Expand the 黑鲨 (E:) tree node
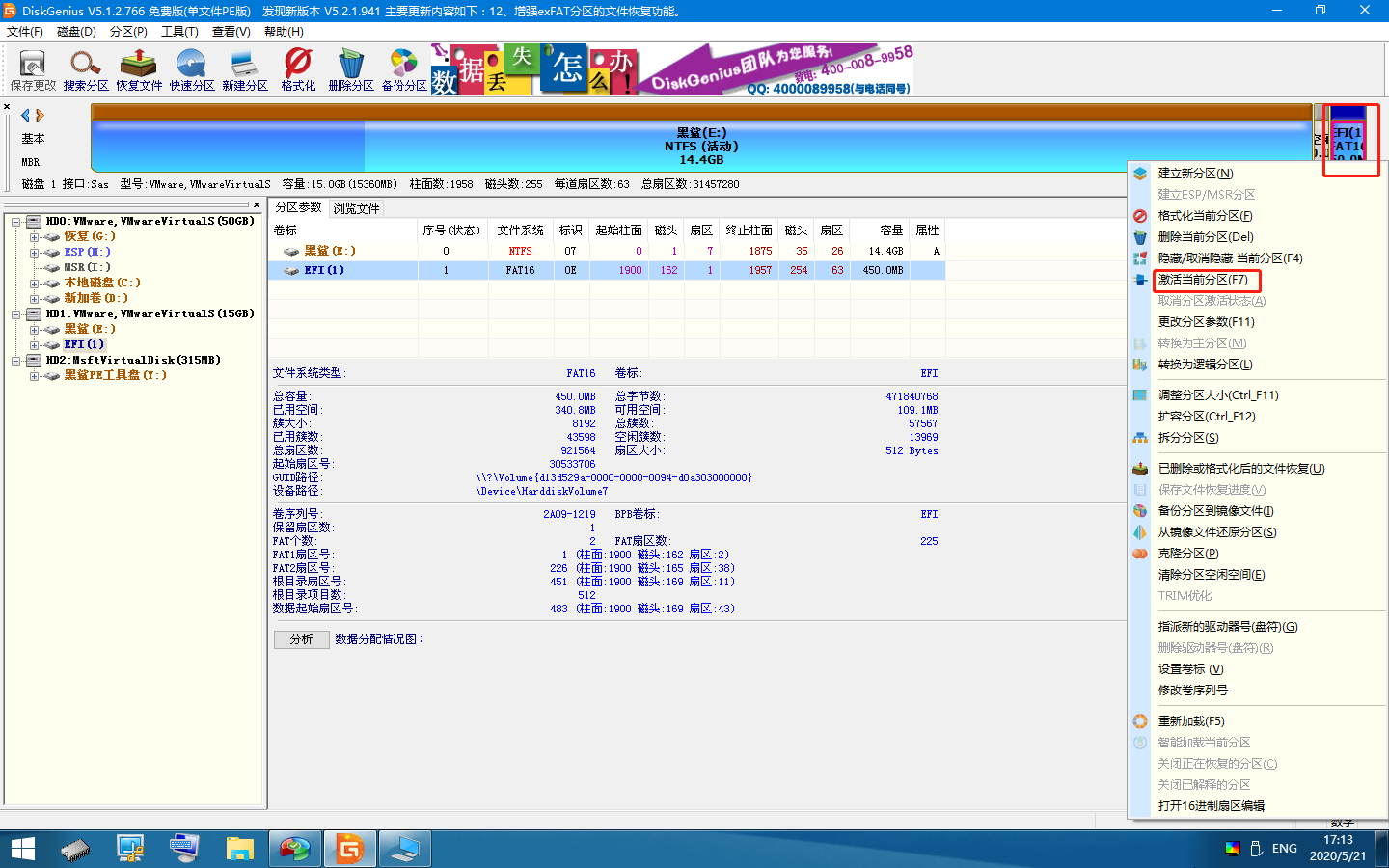This screenshot has width=1389, height=868. click(34, 330)
